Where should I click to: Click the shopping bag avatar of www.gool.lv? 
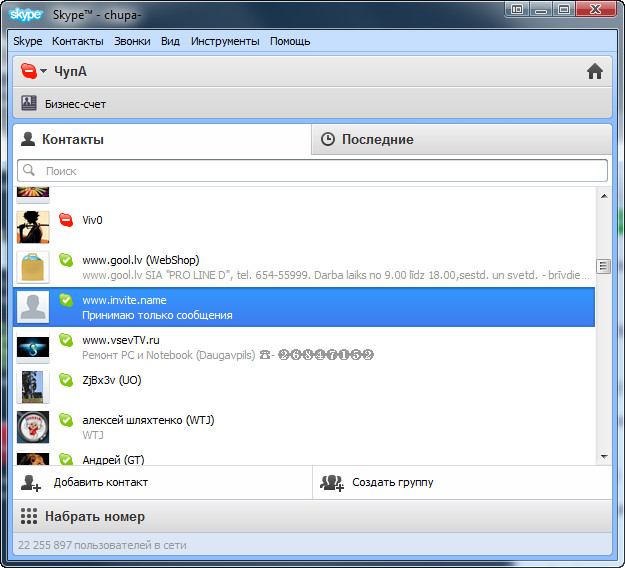coord(33,267)
